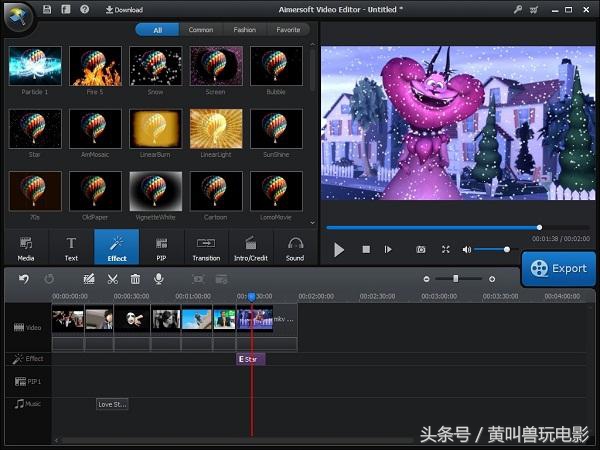
Task: Choose the Particle 1 effect thumbnail
Action: [35, 66]
